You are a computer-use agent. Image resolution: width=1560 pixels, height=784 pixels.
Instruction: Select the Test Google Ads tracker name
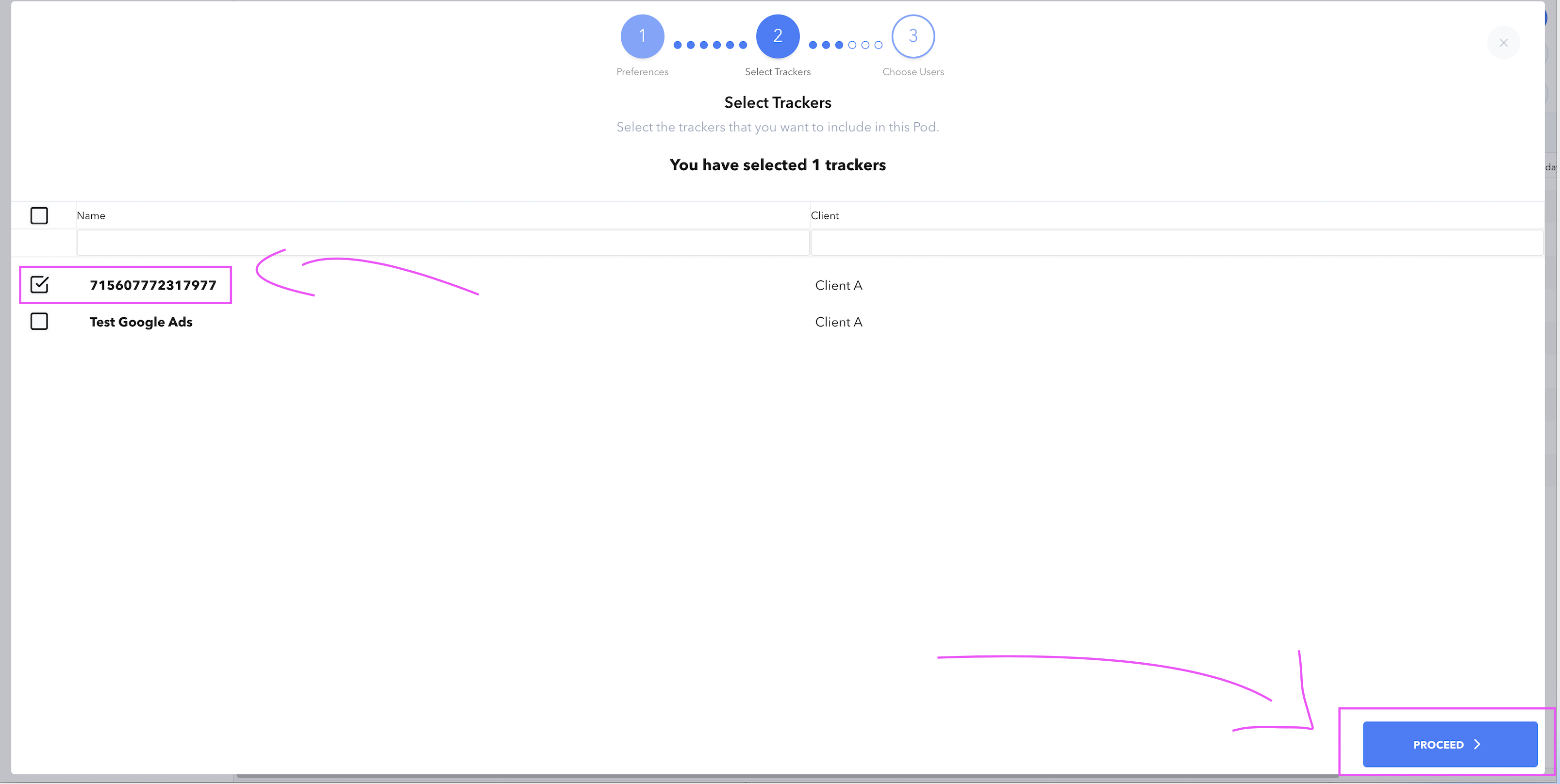pos(140,322)
